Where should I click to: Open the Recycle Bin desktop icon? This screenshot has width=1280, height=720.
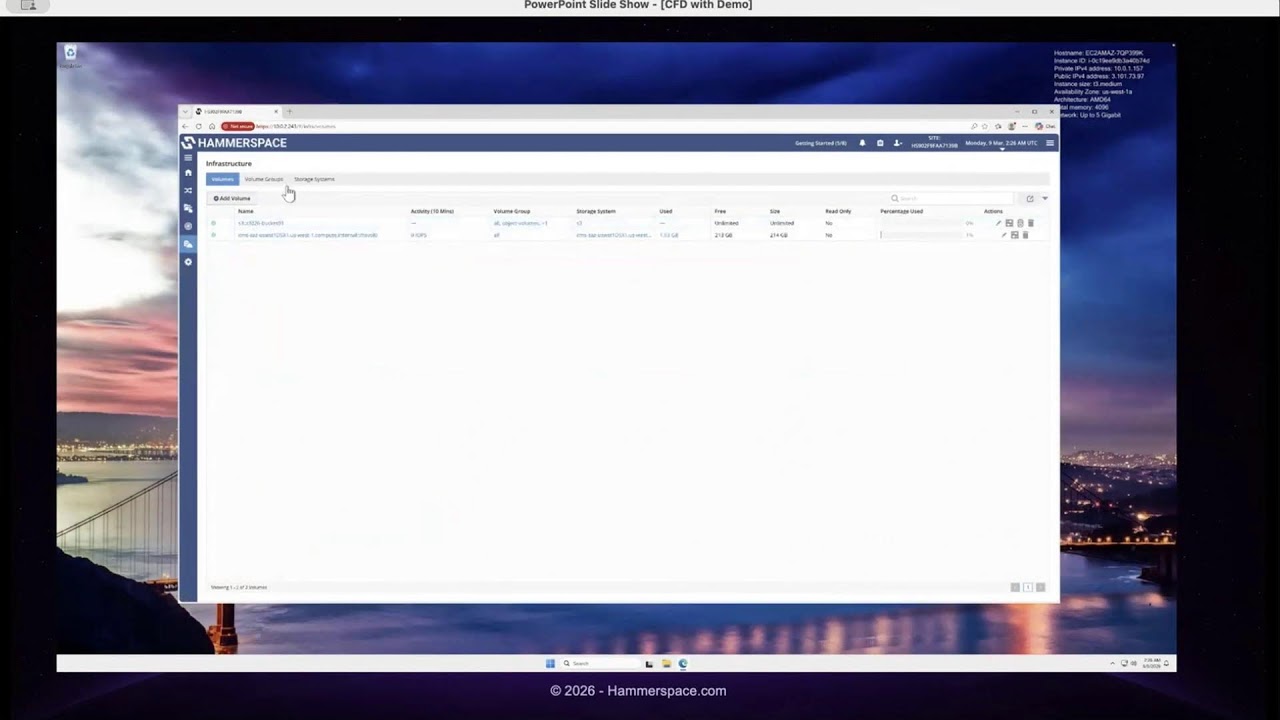[70, 56]
